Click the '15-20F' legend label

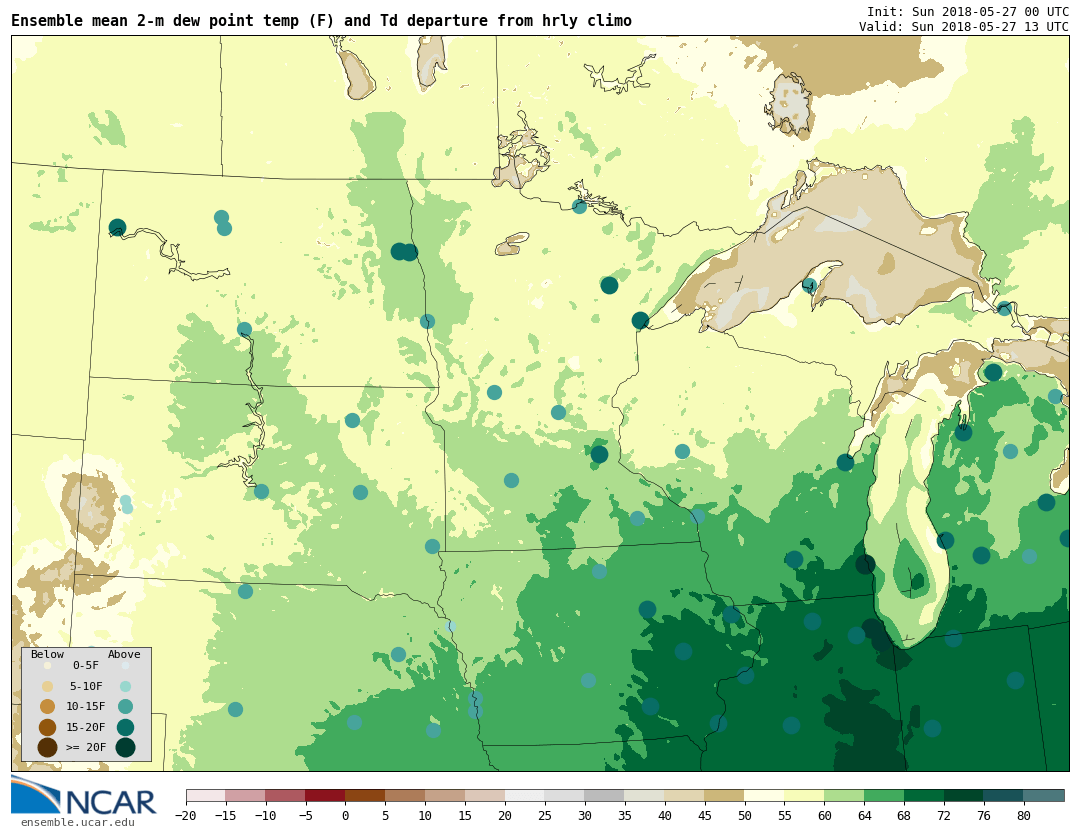(x=86, y=727)
